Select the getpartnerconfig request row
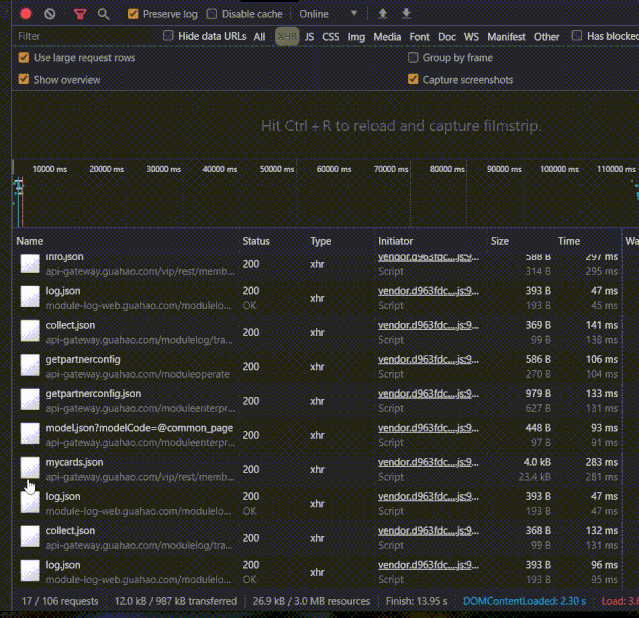The image size is (639, 618). [x=318, y=366]
